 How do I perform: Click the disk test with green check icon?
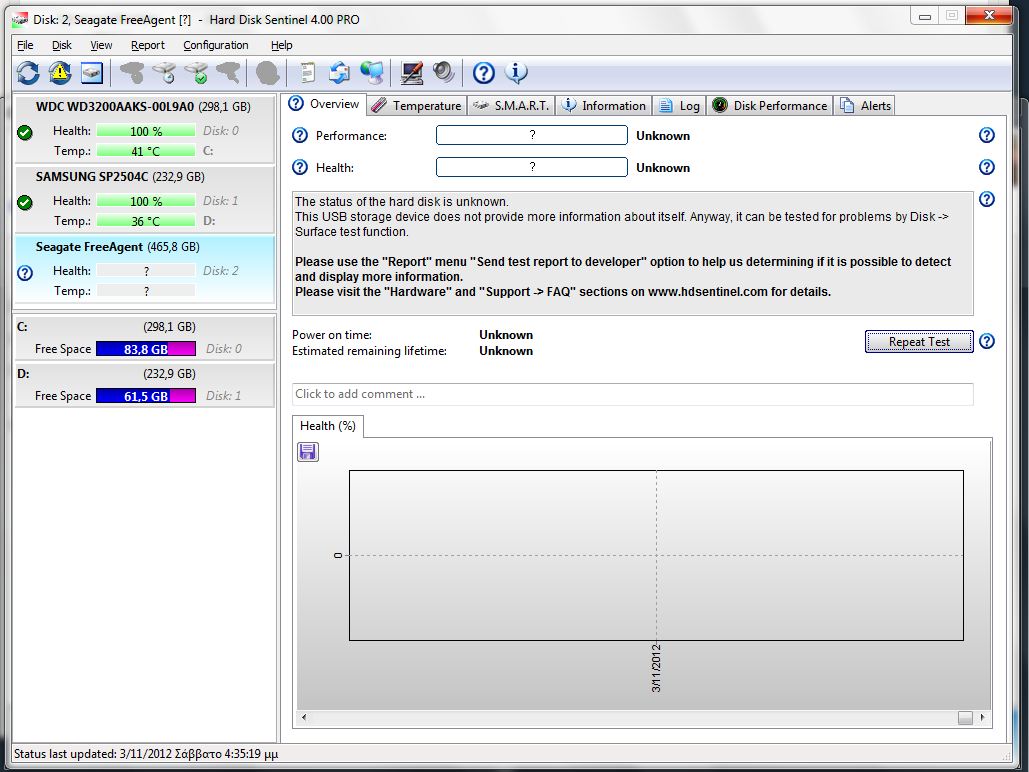[x=196, y=73]
